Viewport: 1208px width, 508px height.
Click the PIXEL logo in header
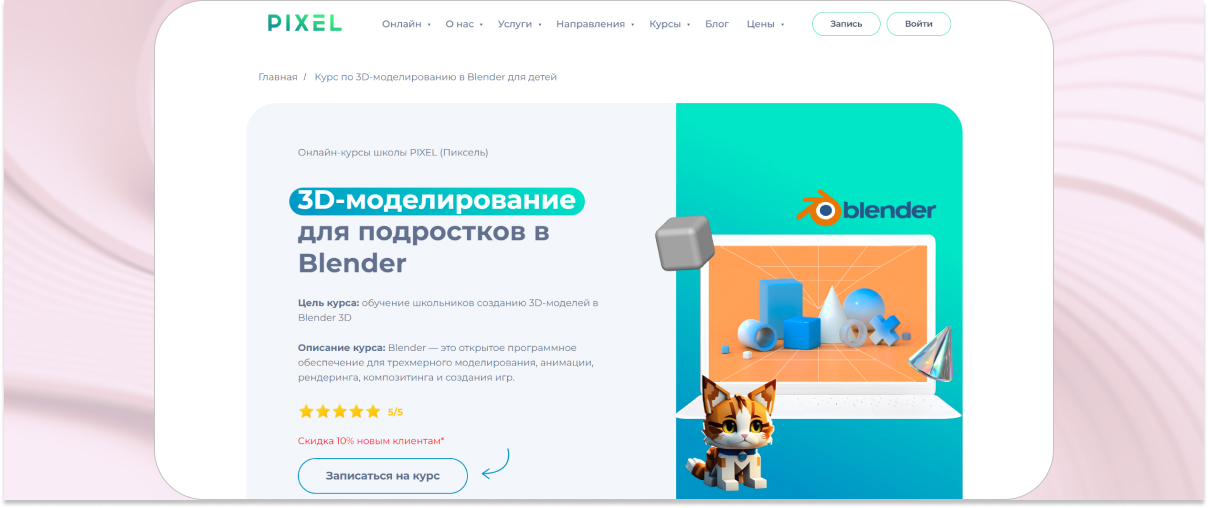(305, 23)
